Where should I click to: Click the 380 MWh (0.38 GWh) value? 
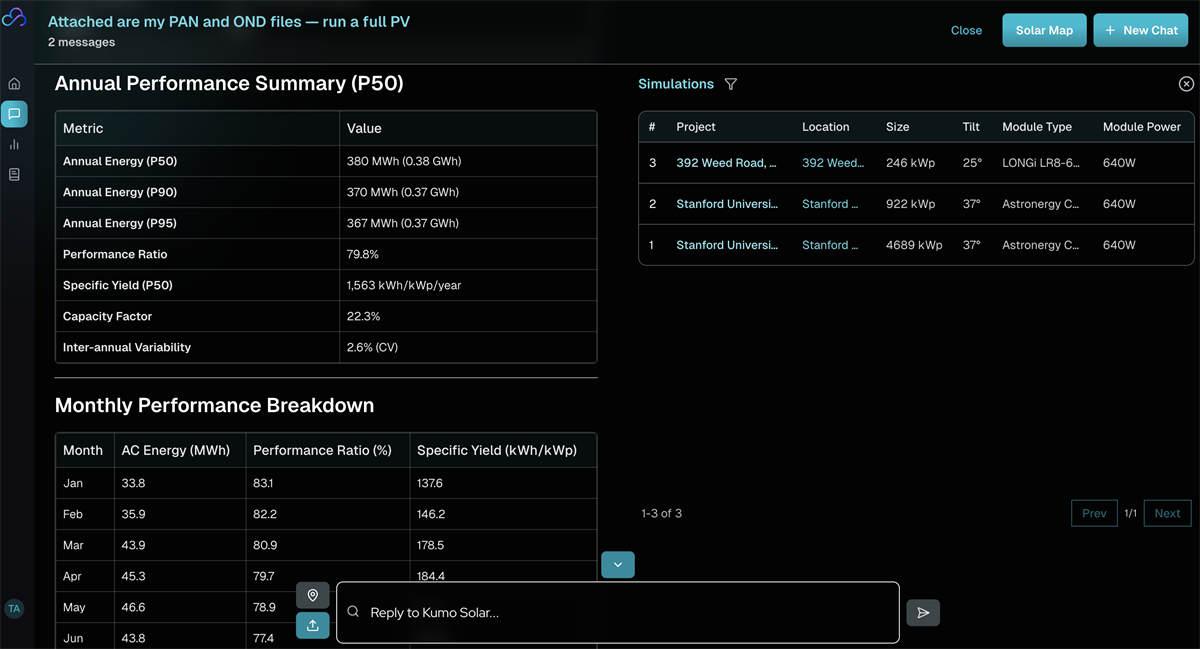(404, 161)
